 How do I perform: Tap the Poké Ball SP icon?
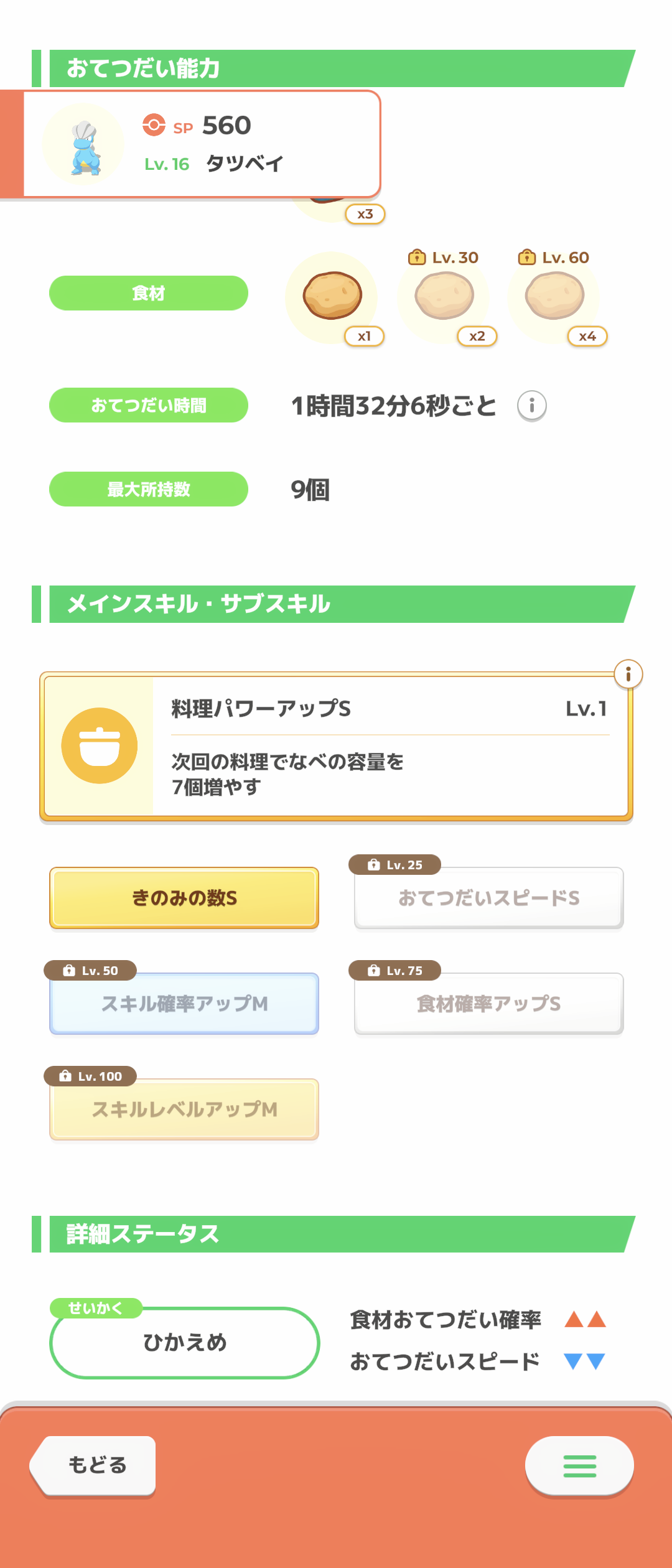pos(154,125)
